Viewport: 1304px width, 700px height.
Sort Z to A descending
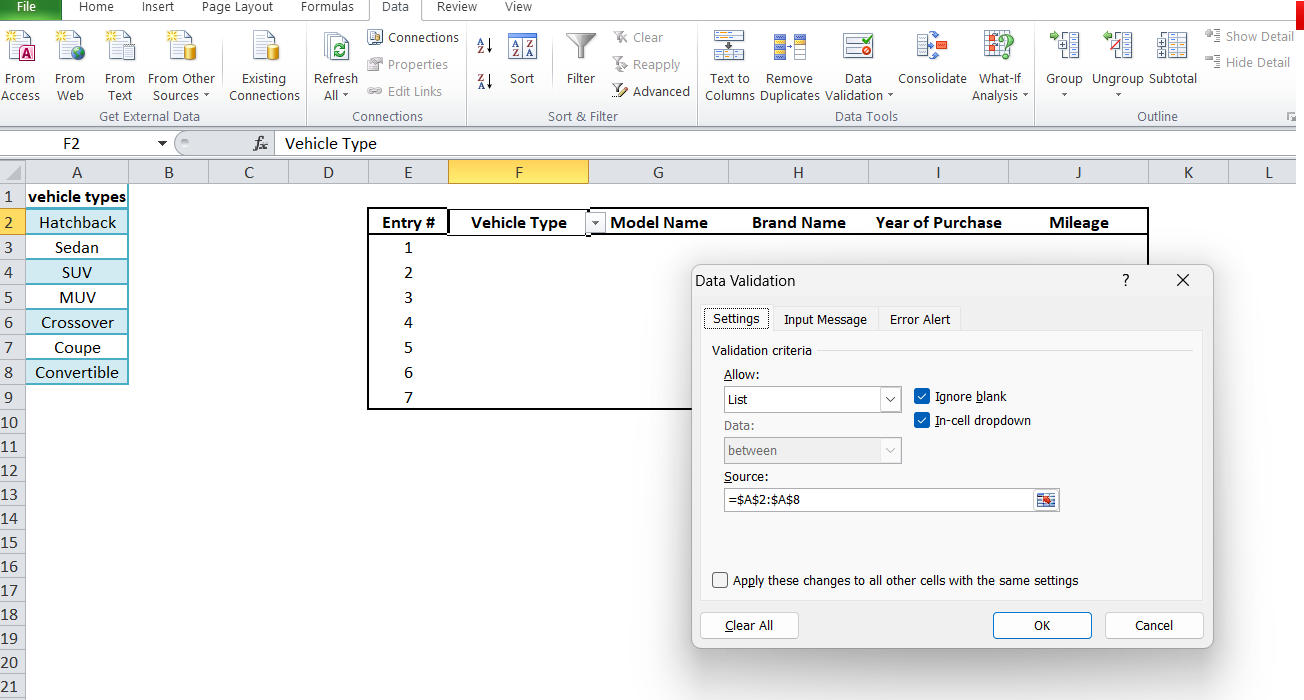tap(485, 82)
